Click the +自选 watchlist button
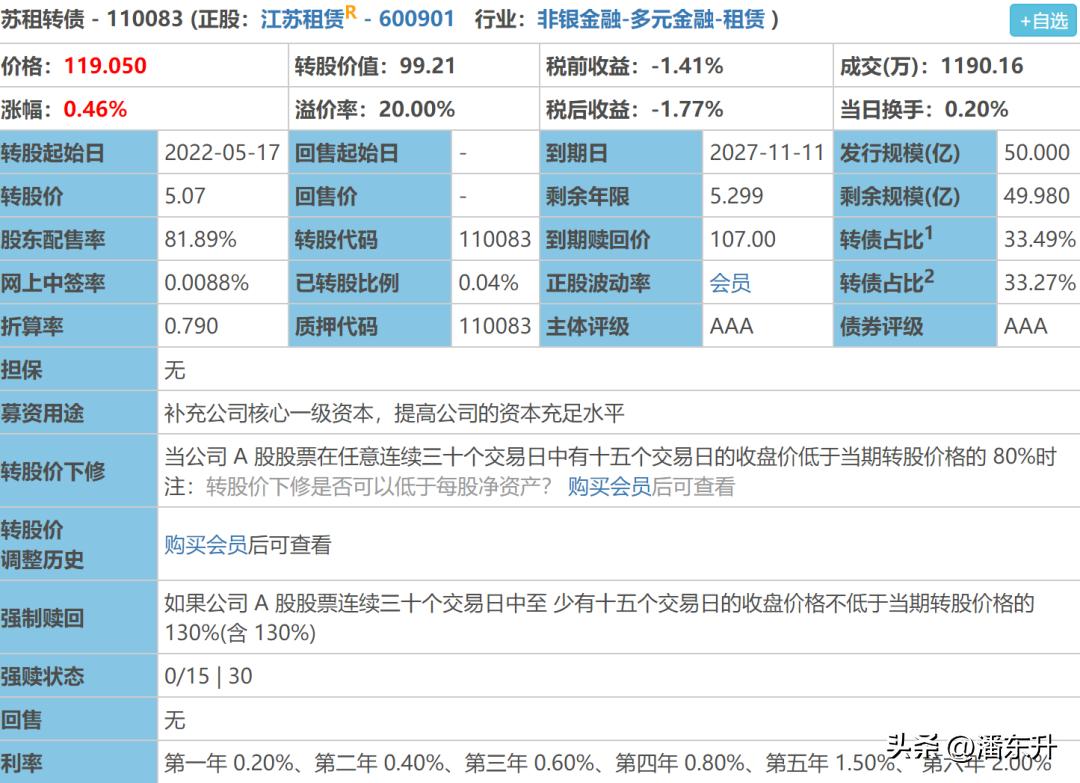Screen dimensions: 1080x783 [1043, 21]
